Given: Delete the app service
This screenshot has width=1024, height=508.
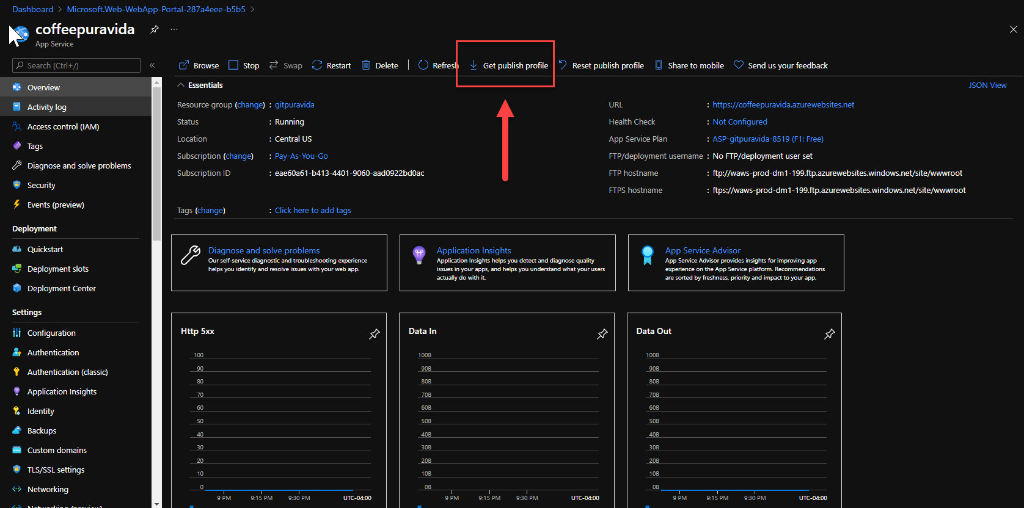Looking at the screenshot, I should coord(379,65).
